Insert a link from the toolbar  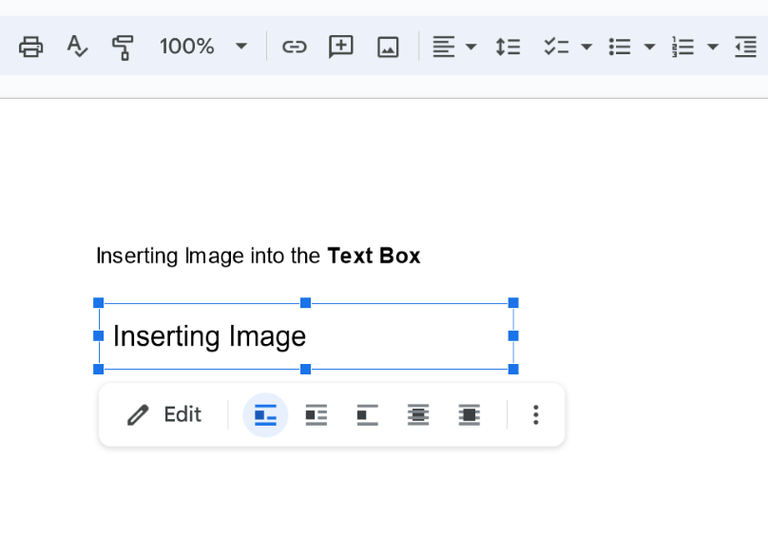[x=294, y=46]
